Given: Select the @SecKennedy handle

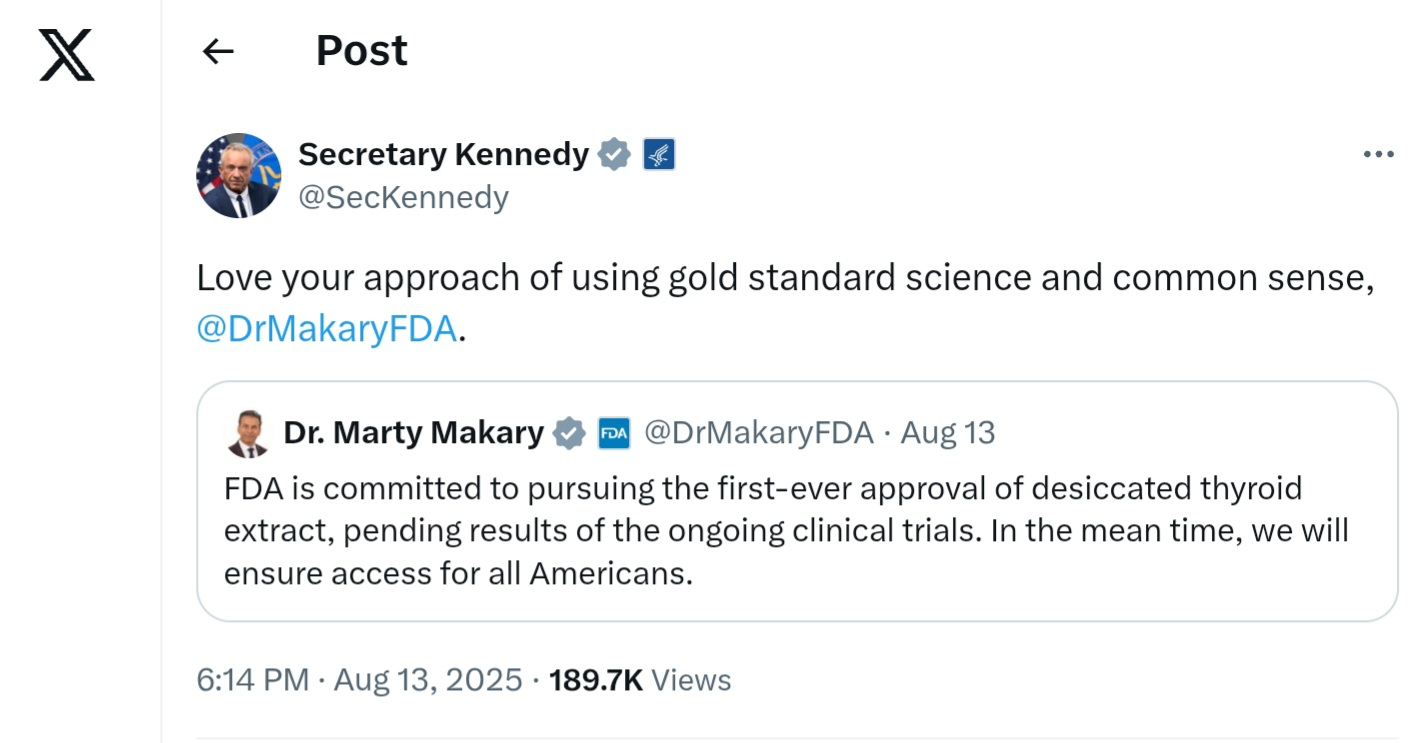Looking at the screenshot, I should click(403, 197).
